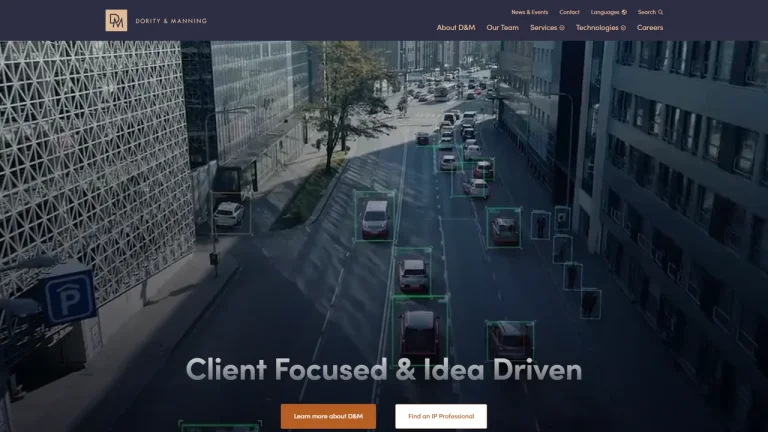768x432 pixels.
Task: Open the Contact page
Action: 569,12
